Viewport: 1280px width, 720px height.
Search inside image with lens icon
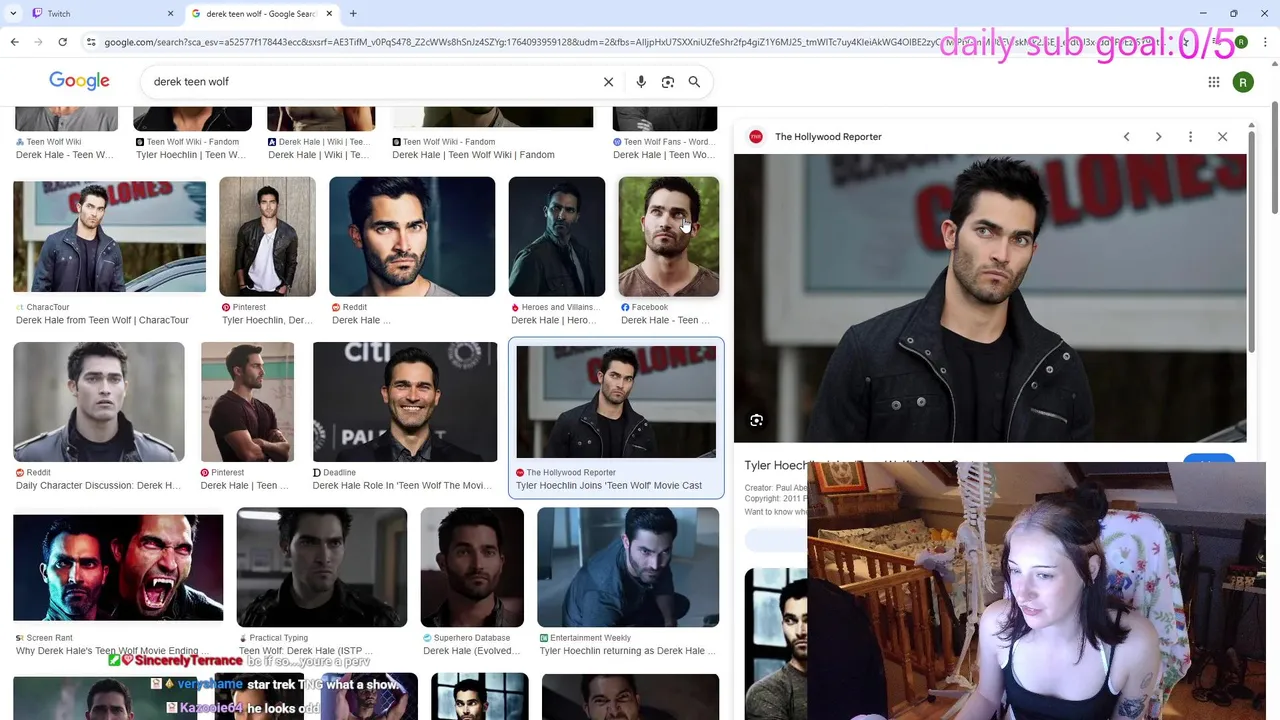pyautogui.click(x=756, y=421)
